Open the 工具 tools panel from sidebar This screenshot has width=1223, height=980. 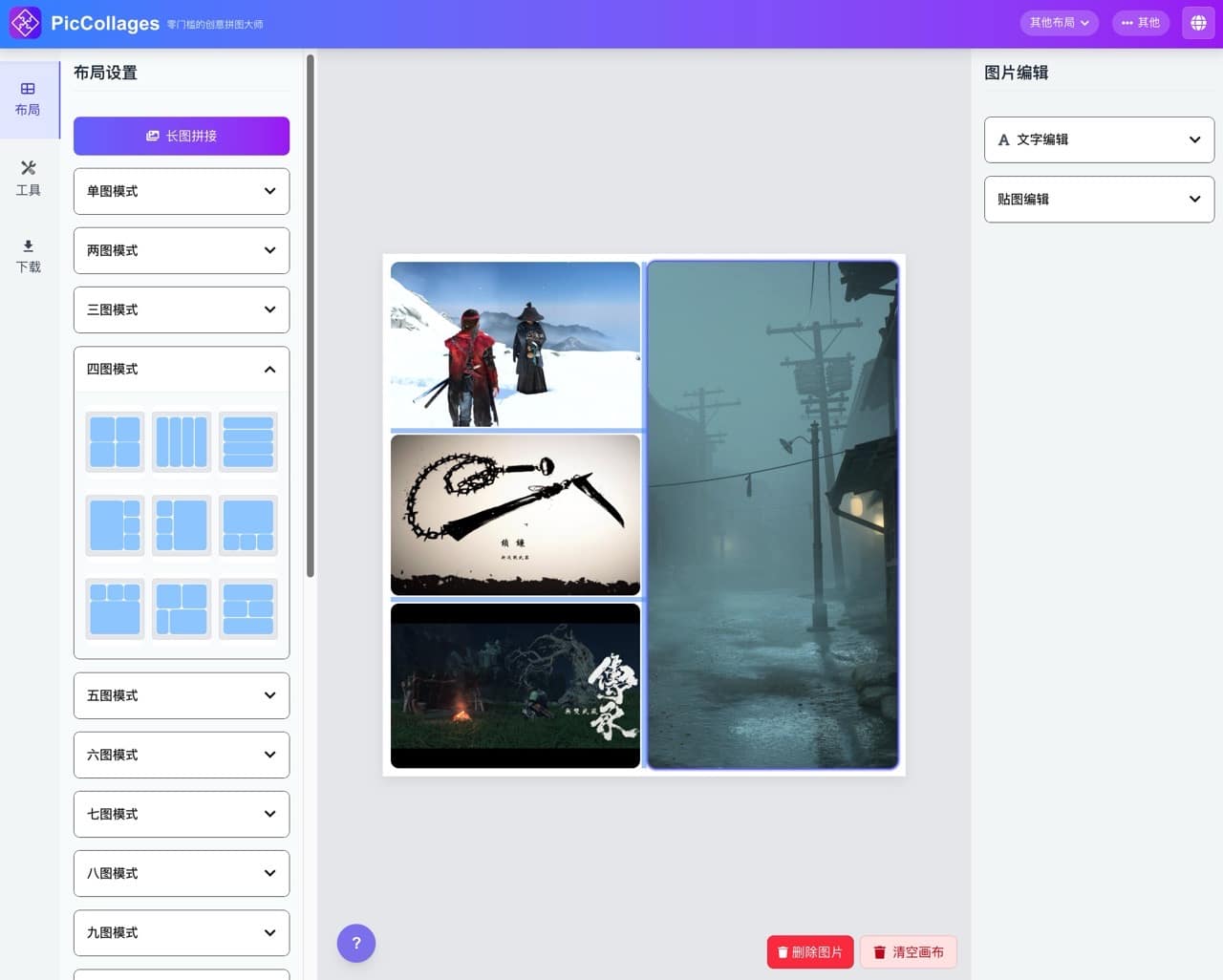point(29,179)
